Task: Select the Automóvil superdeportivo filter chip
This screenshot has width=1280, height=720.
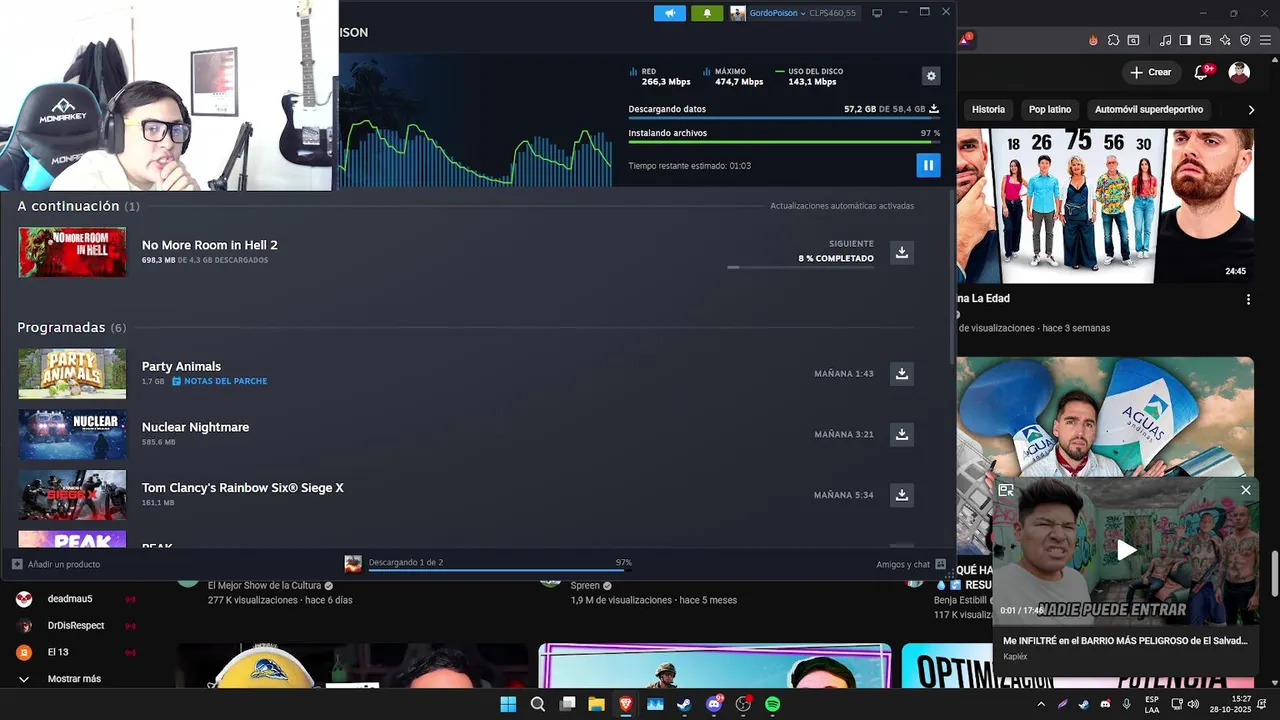Action: (x=1149, y=109)
